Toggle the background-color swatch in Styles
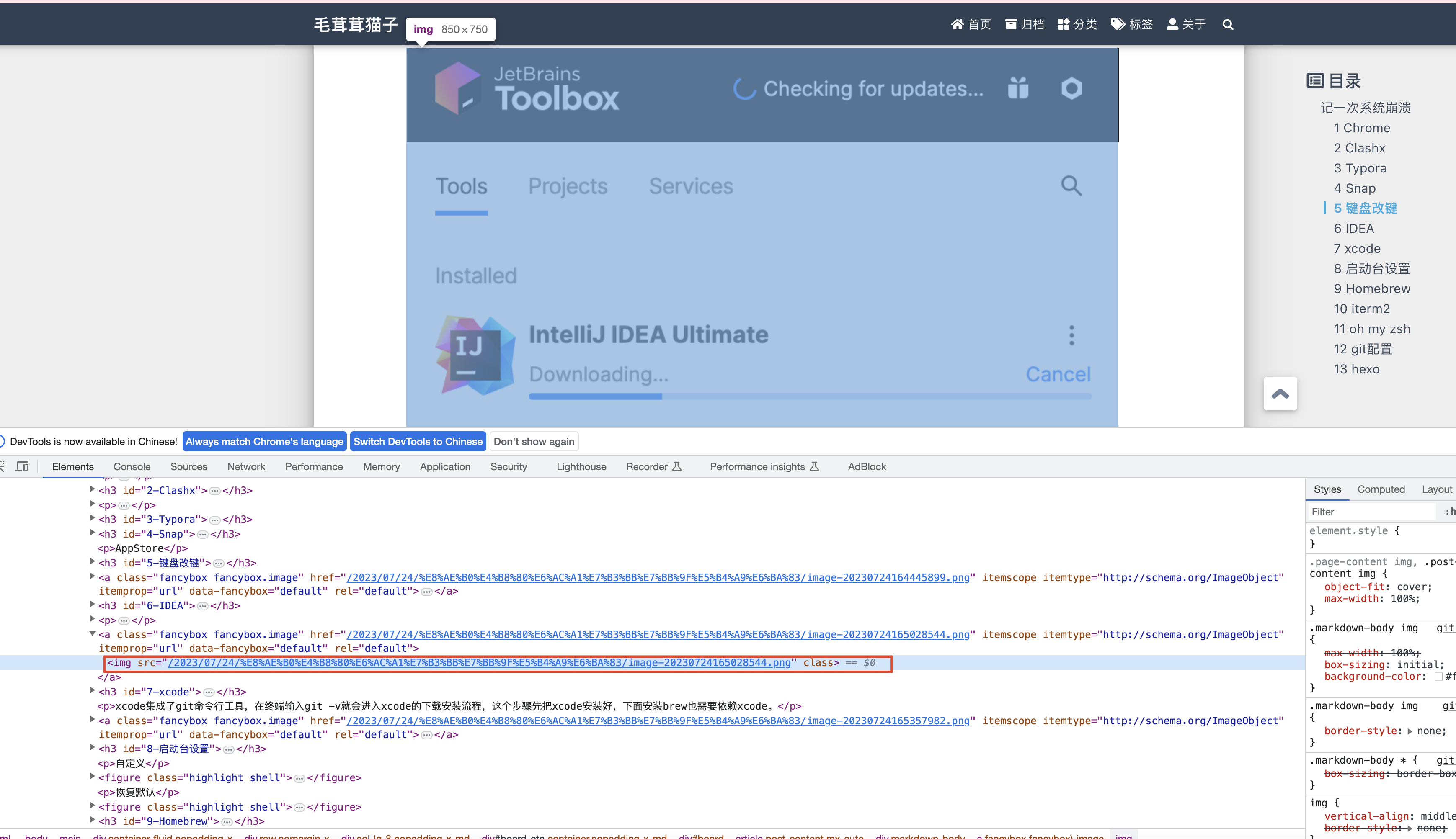This screenshot has height=839, width=1456. pos(1439,677)
